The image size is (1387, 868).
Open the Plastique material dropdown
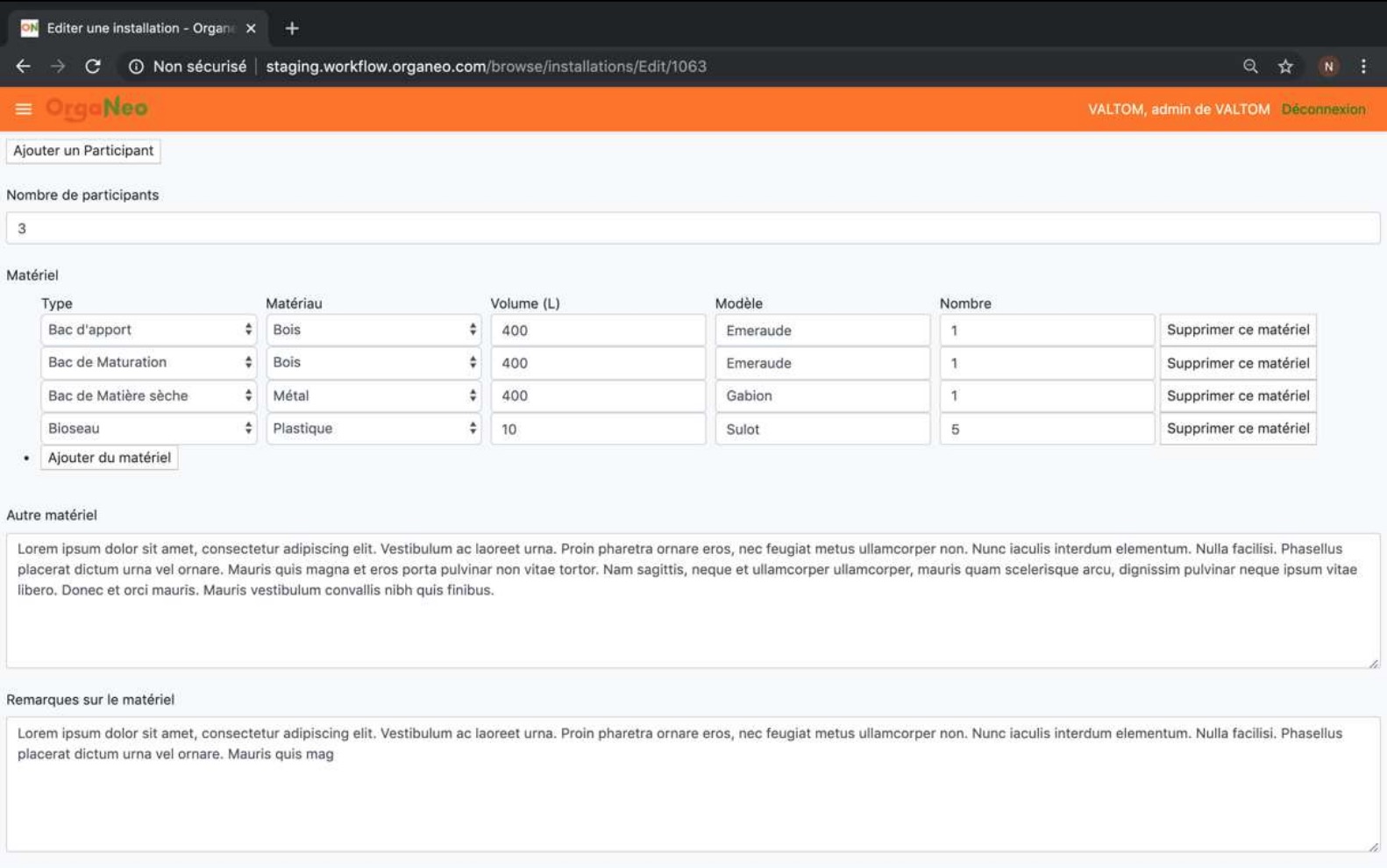373,429
